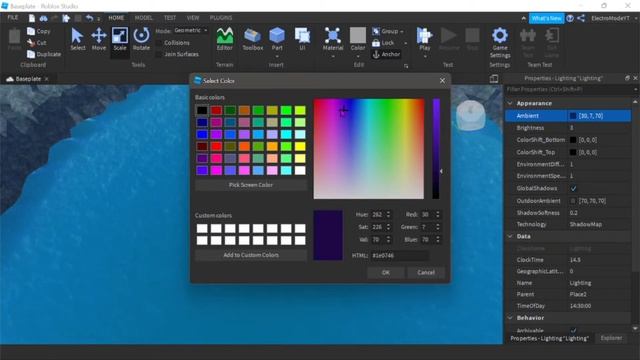Screen dimensions: 640x360
Task: Click Duplicate in Clipboard group
Action: coord(44,54)
